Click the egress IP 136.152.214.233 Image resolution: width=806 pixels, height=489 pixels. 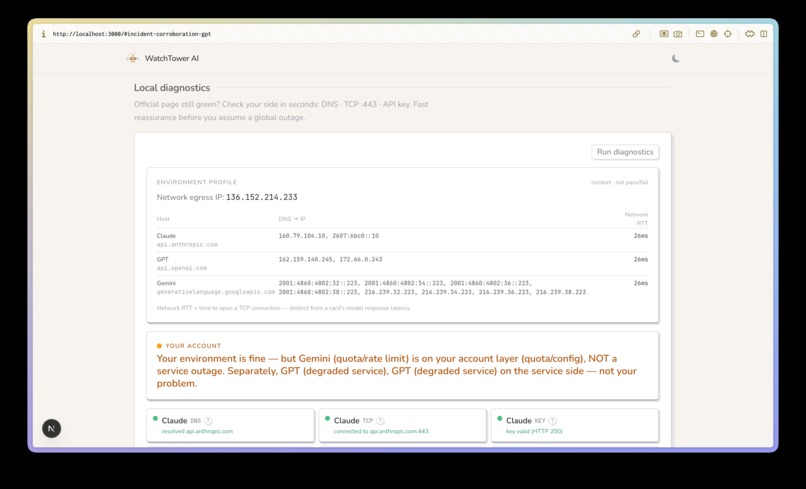click(262, 197)
